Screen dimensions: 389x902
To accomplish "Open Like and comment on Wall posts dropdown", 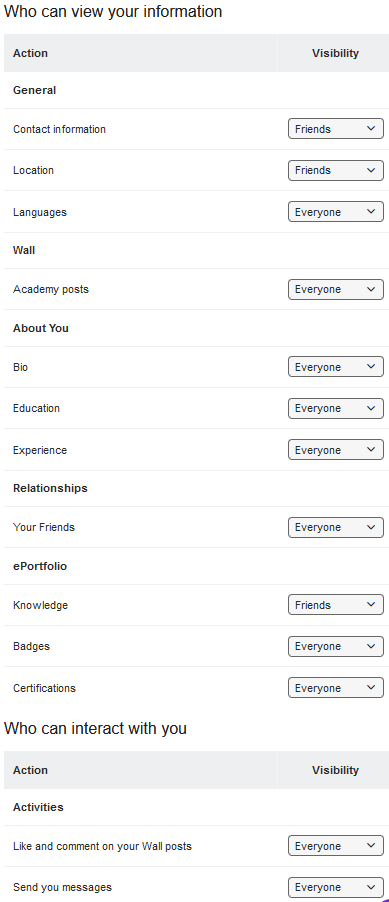I will (x=335, y=846).
